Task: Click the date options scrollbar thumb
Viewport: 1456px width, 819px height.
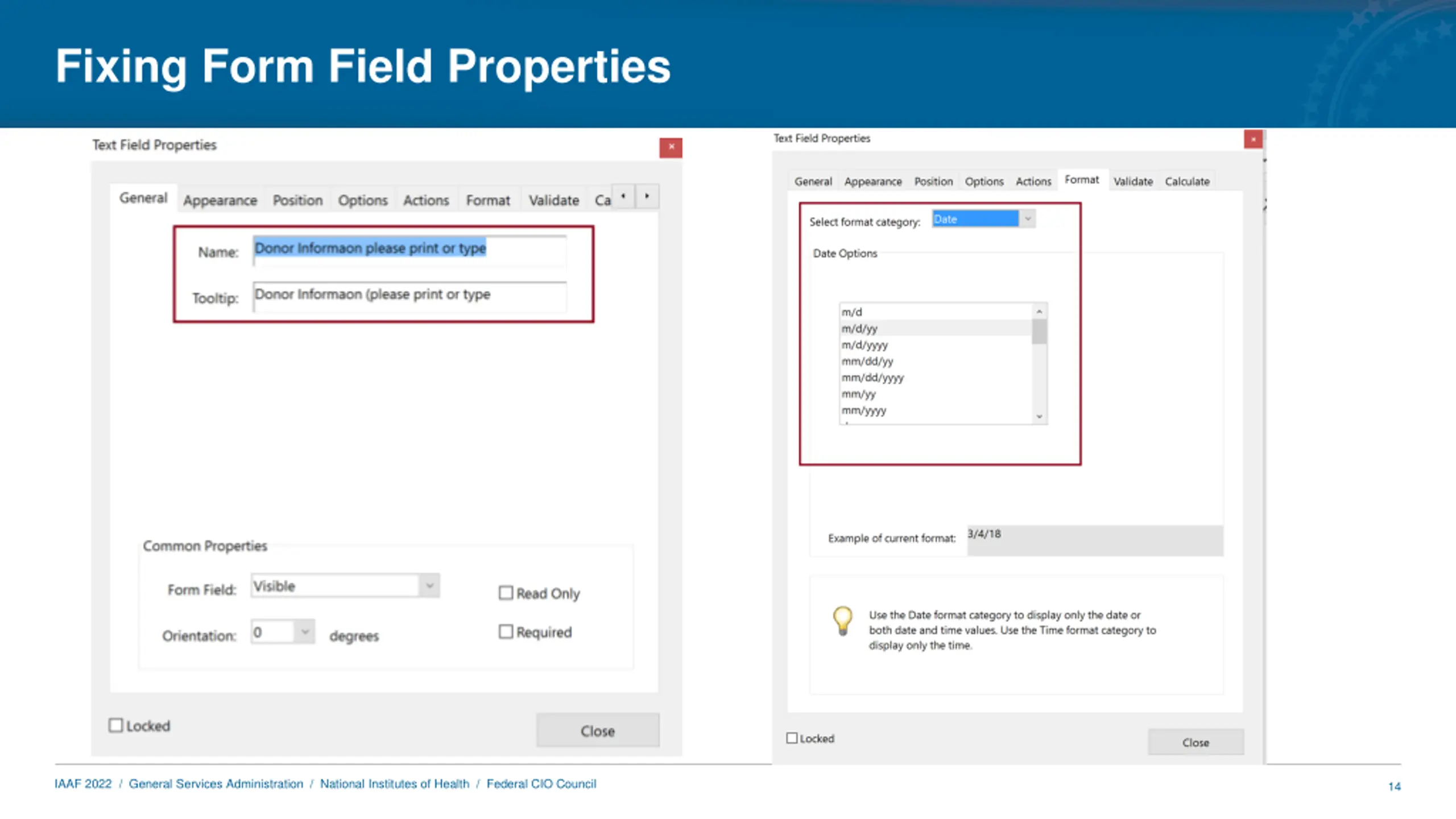Action: [x=1039, y=332]
